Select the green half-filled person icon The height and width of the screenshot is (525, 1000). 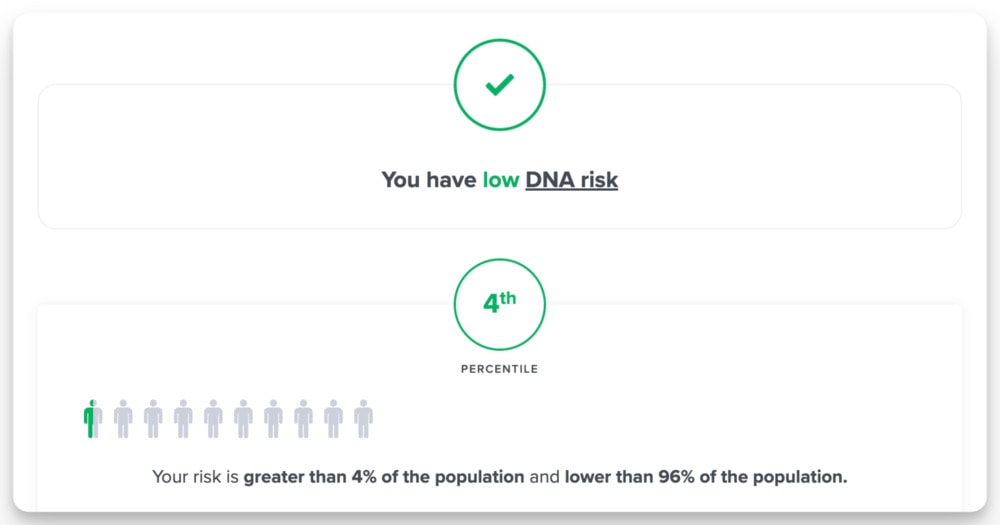[93, 418]
